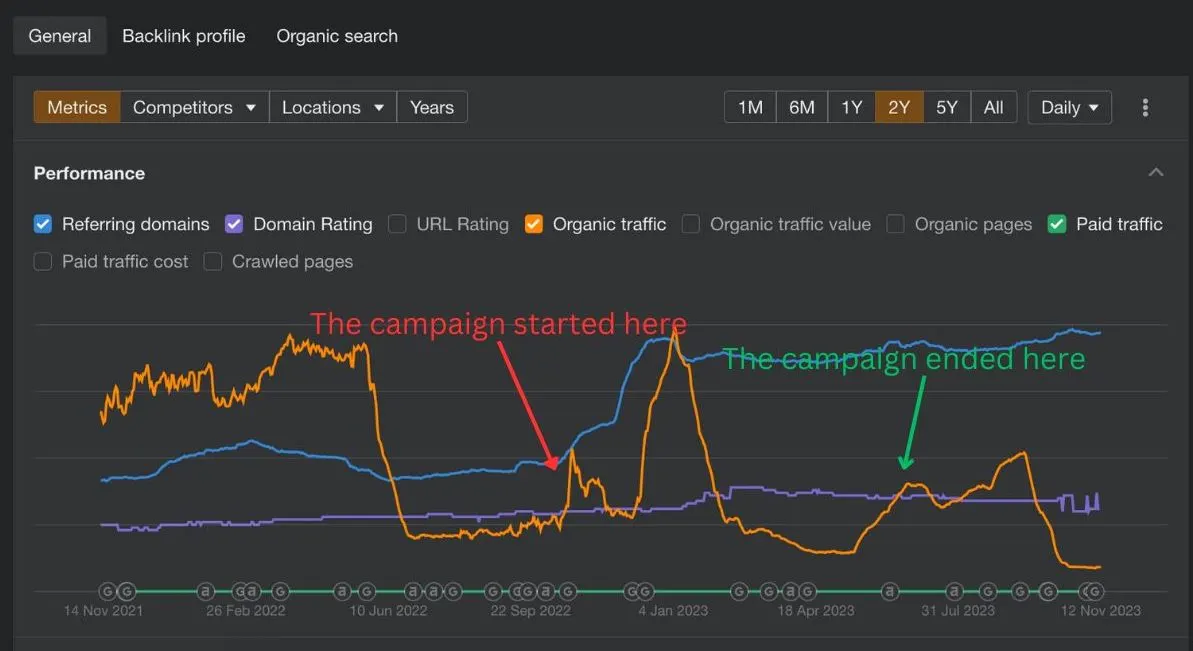Enable the Crawled pages checkbox
This screenshot has width=1193, height=651.
[213, 262]
